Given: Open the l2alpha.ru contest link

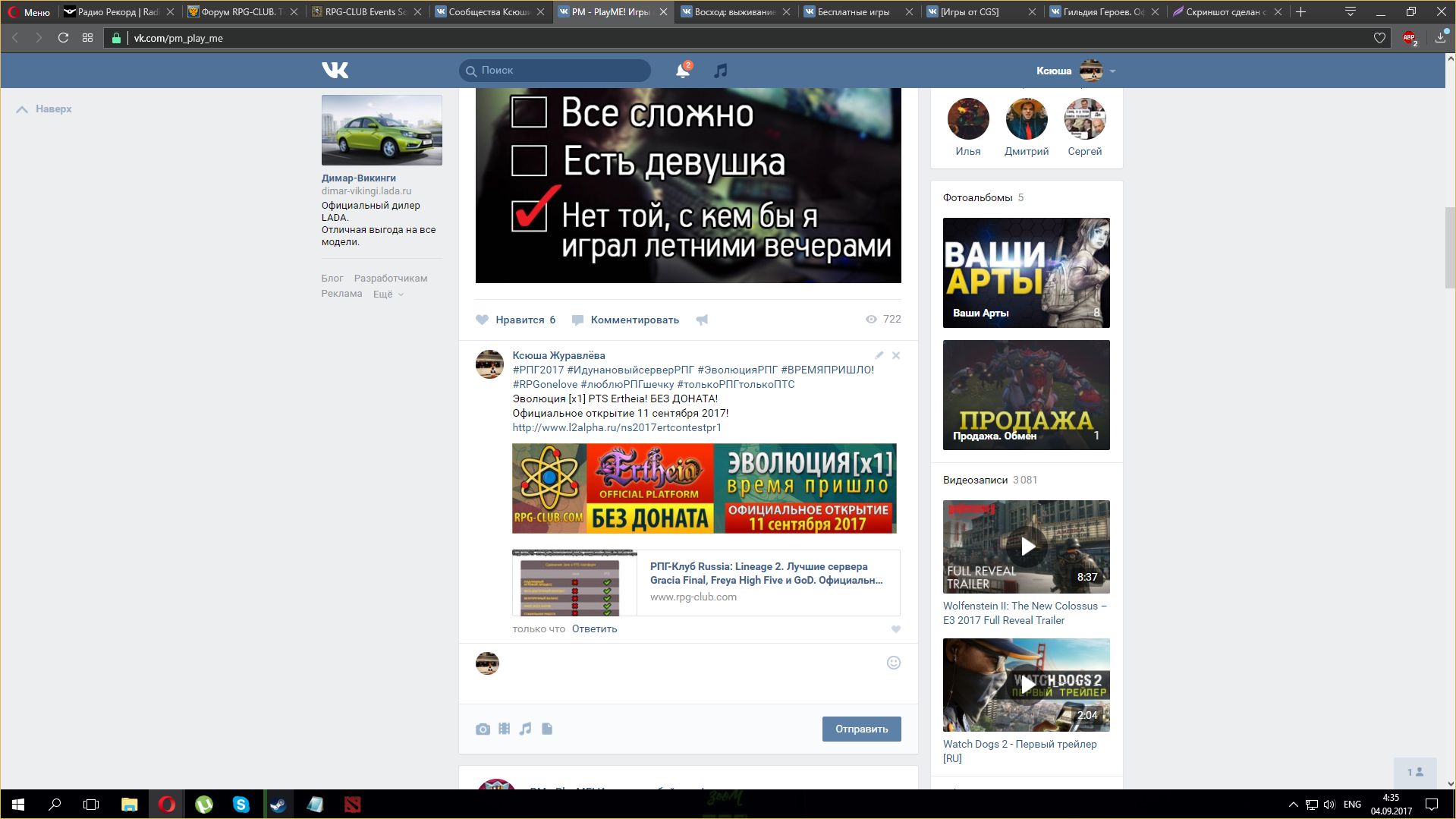Looking at the screenshot, I should [616, 427].
